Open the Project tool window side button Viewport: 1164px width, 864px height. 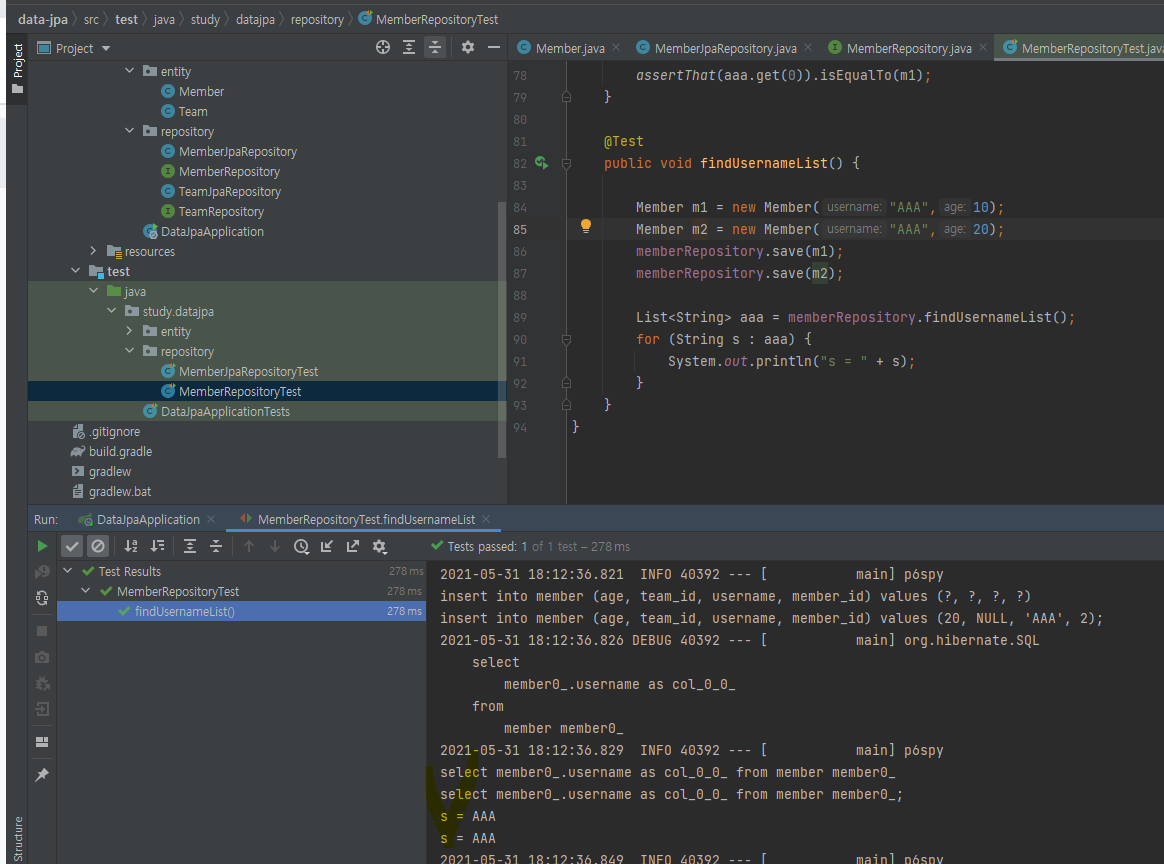17,68
